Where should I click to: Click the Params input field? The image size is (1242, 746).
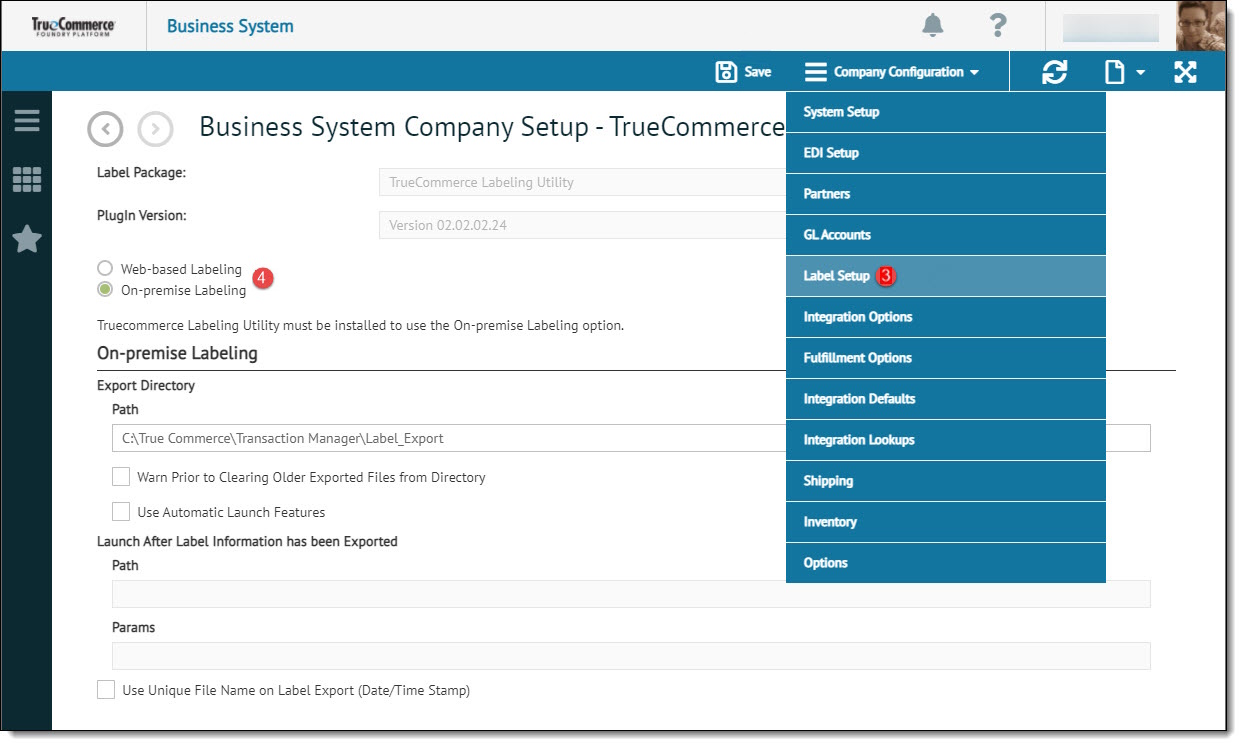(631, 656)
